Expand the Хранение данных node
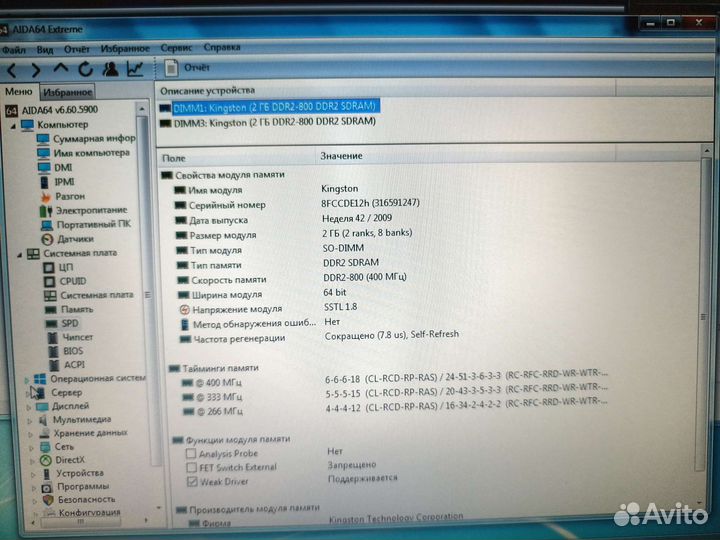 point(31,434)
